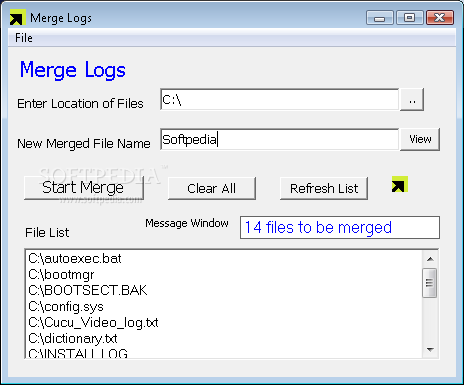This screenshot has height=385, width=464.
Task: Click the New Merged File Name field
Action: coord(279,139)
